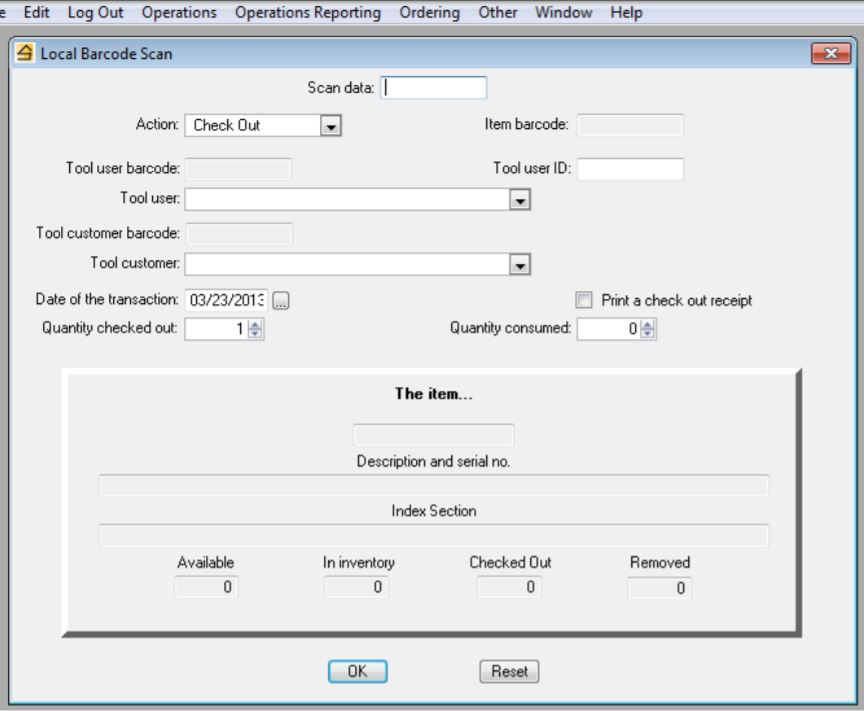The height and width of the screenshot is (711, 864).
Task: Click the Tool user combo box text area
Action: (347, 200)
